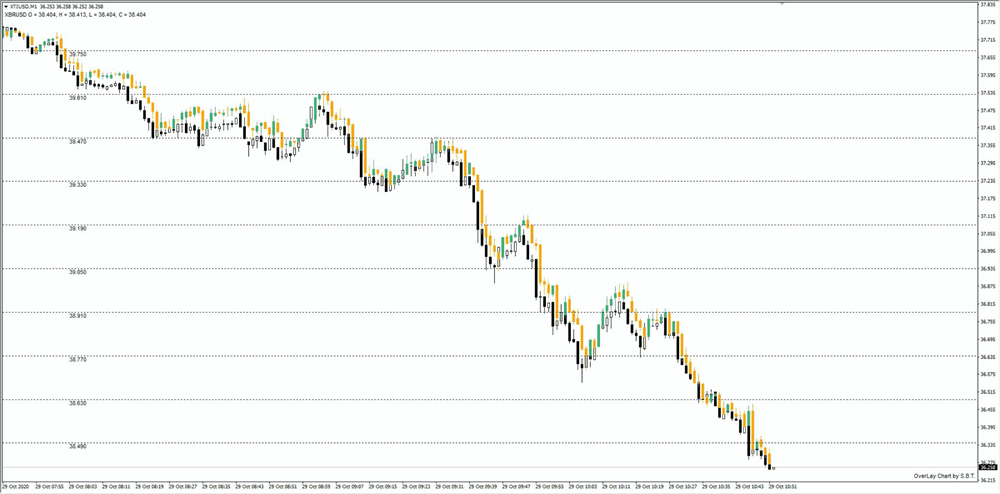Screen dimensions: 1000x494
Task: Select the overlay price label 39.470
Action: [78, 142]
